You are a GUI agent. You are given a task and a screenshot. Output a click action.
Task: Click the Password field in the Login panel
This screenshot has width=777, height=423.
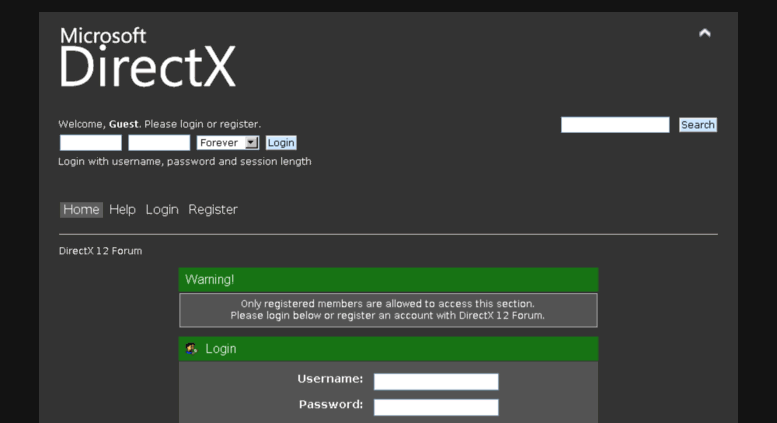pyautogui.click(x=436, y=408)
